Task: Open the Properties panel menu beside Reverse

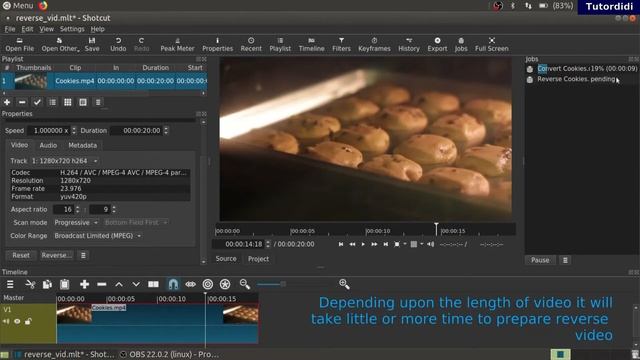Action: [x=83, y=255]
